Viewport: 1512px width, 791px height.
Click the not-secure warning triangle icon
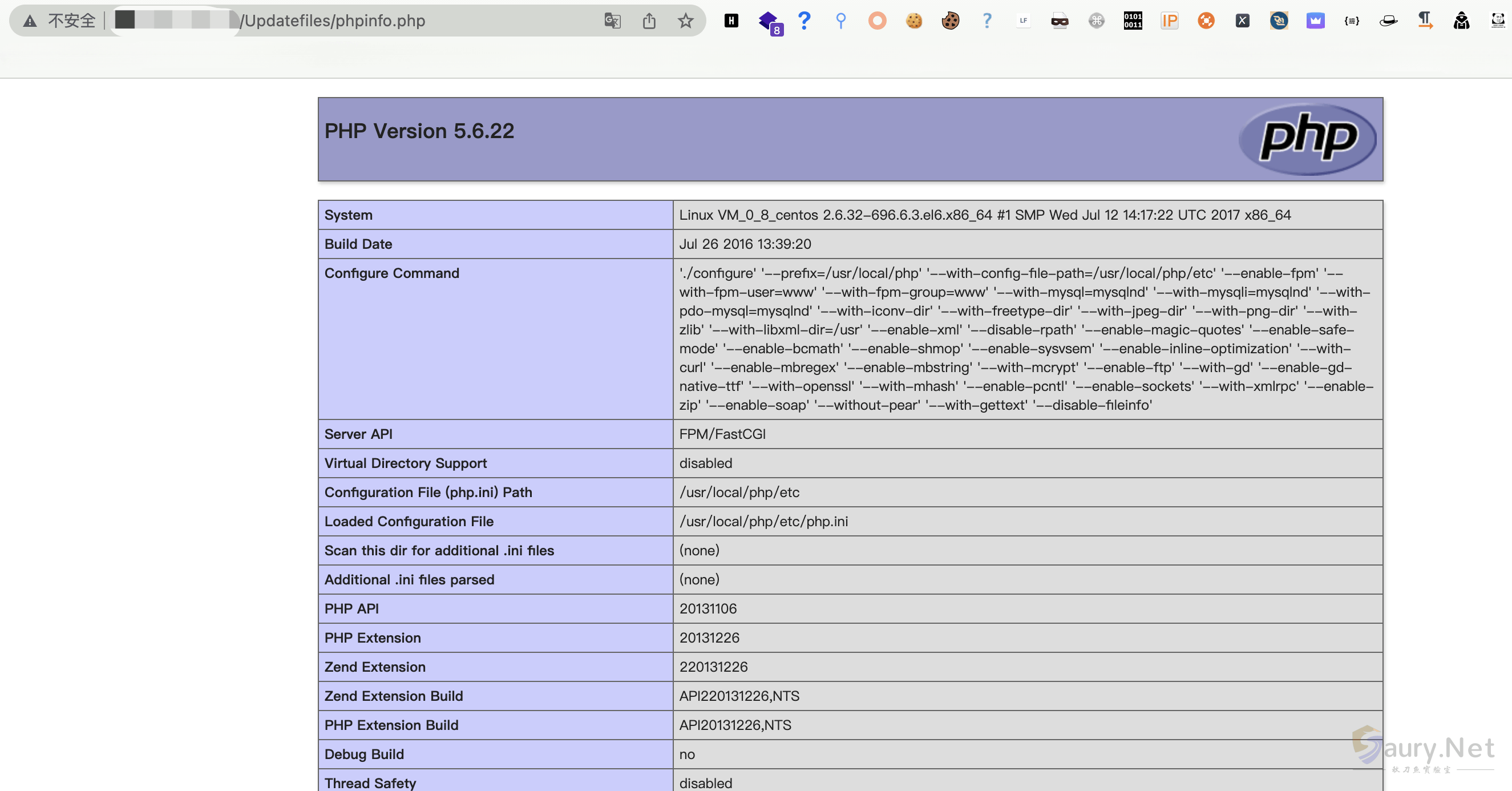pos(30,21)
